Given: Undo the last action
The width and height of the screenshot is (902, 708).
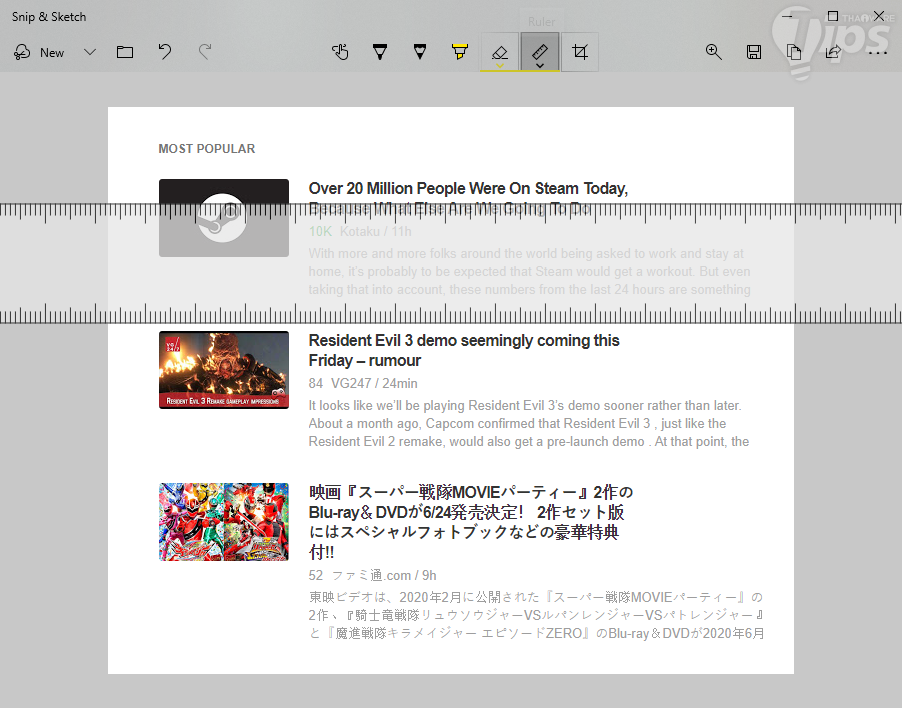Looking at the screenshot, I should coord(165,52).
